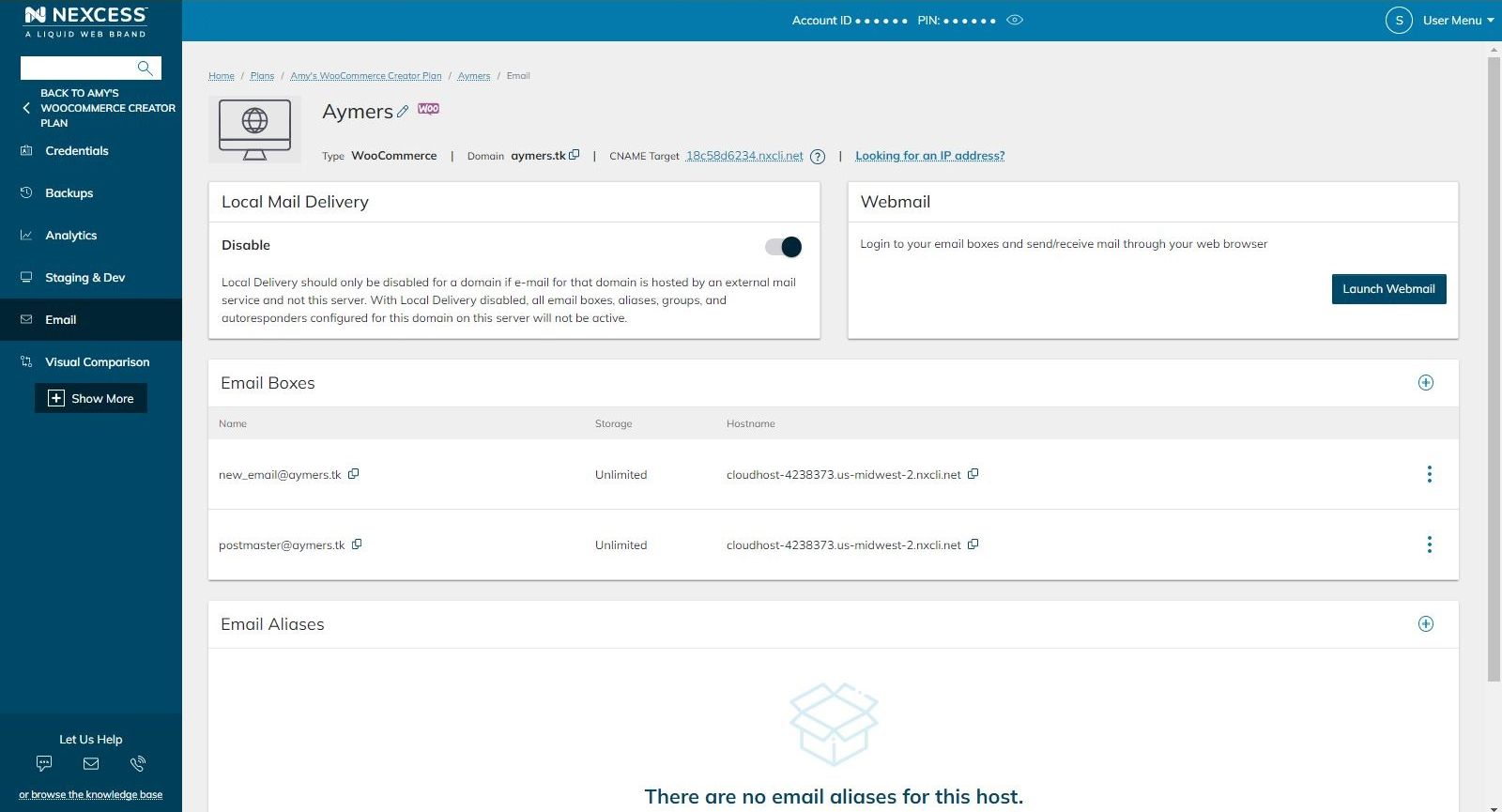The width and height of the screenshot is (1502, 812).
Task: Edit the Aymers site name pencil icon
Action: tap(403, 111)
